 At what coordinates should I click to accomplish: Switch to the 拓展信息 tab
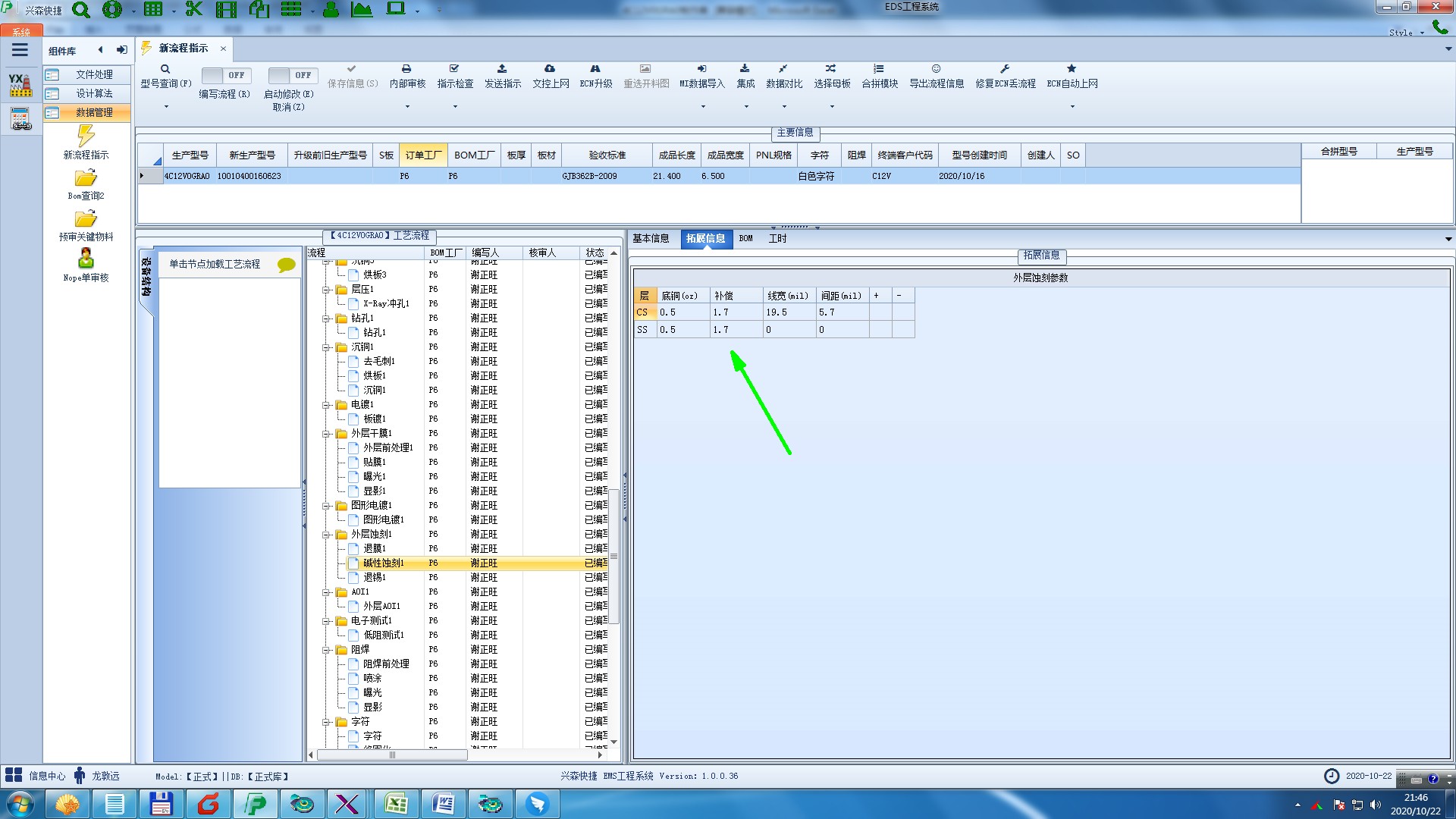pos(705,239)
